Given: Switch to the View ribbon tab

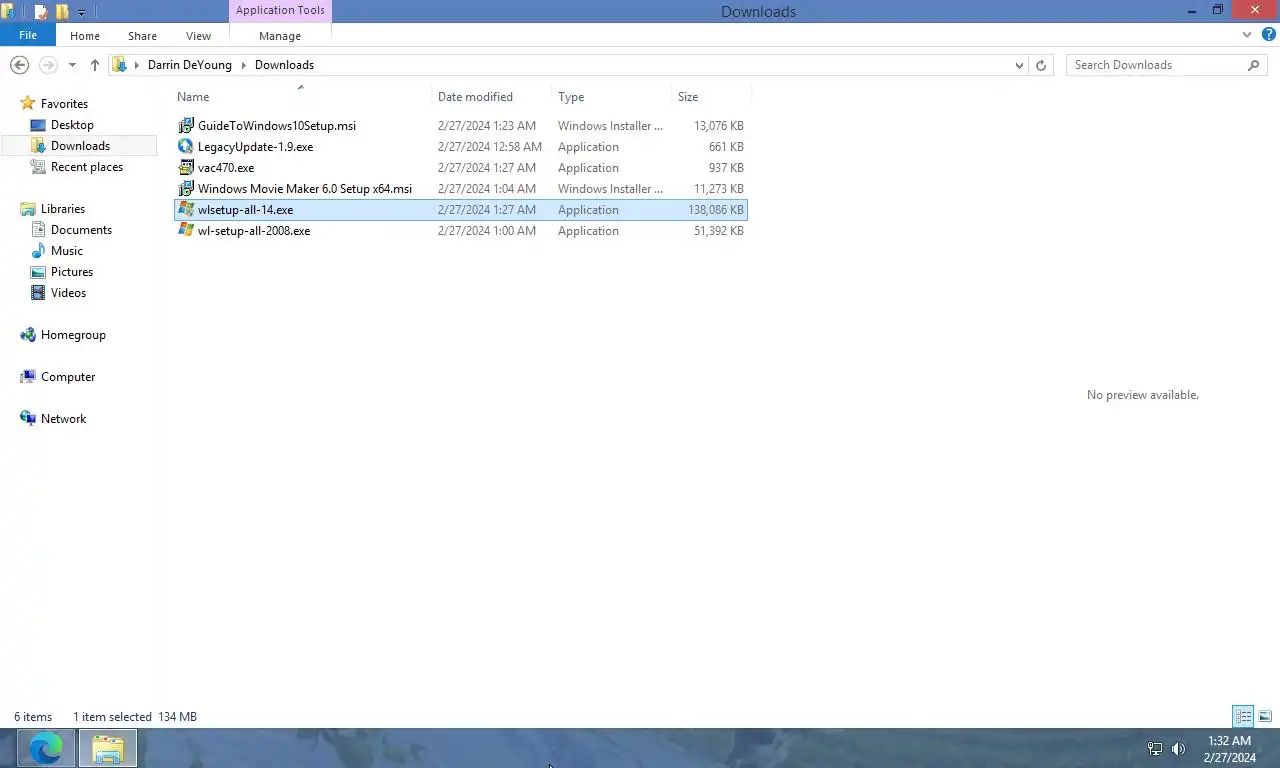Looking at the screenshot, I should click(198, 36).
